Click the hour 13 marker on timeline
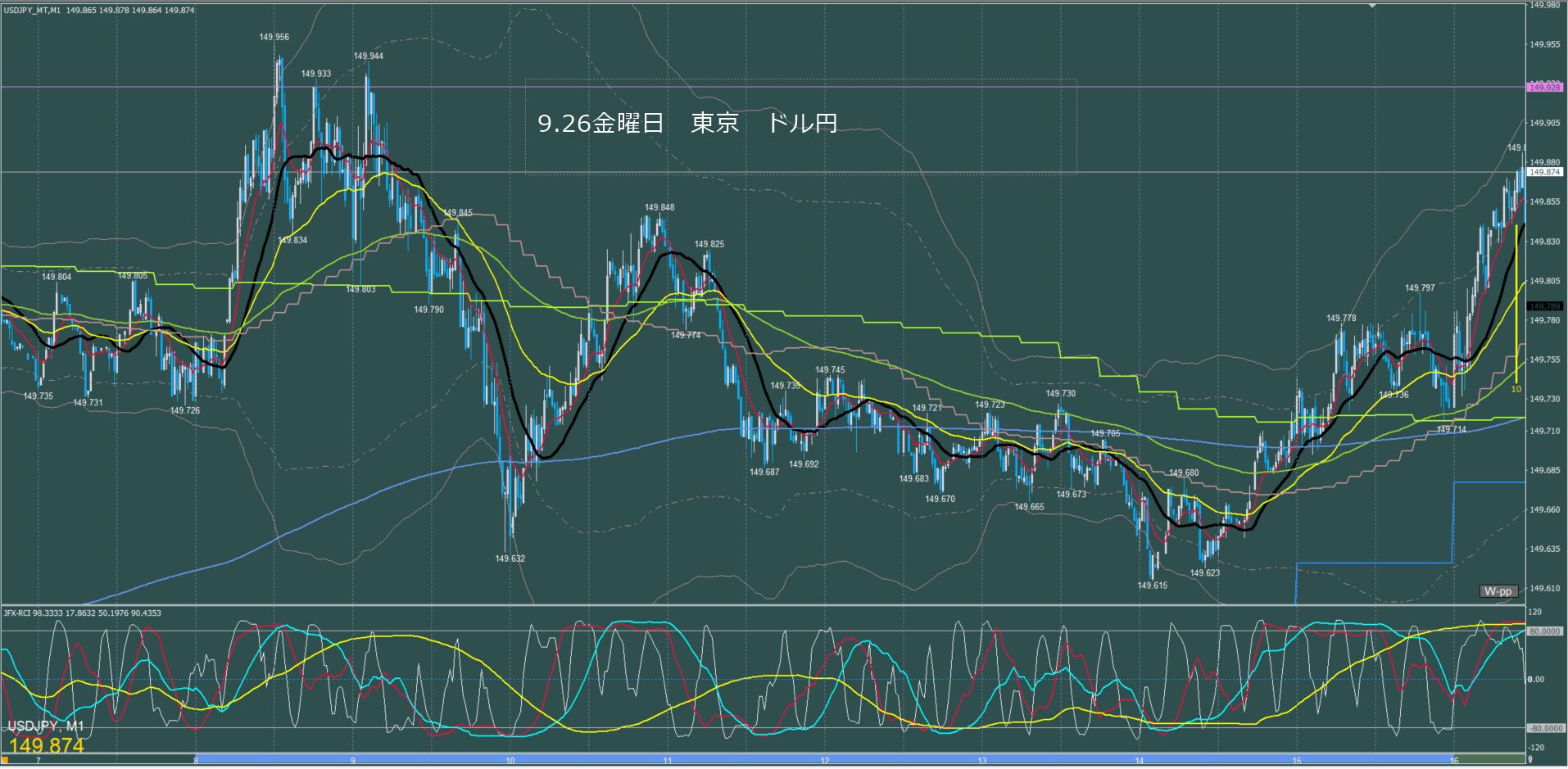The width and height of the screenshot is (1568, 769). pos(981,761)
